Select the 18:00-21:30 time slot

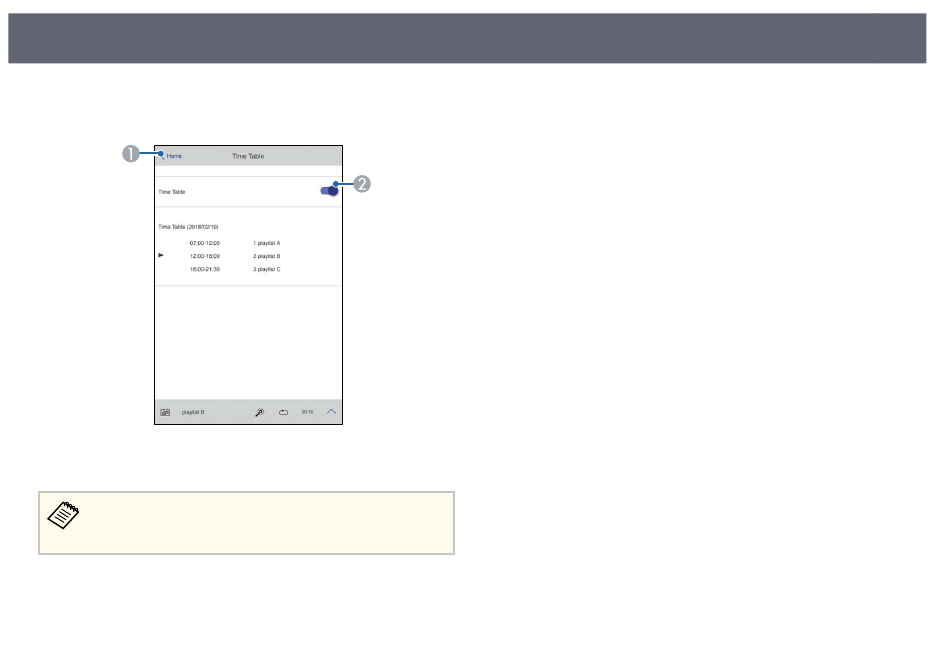[x=205, y=269]
